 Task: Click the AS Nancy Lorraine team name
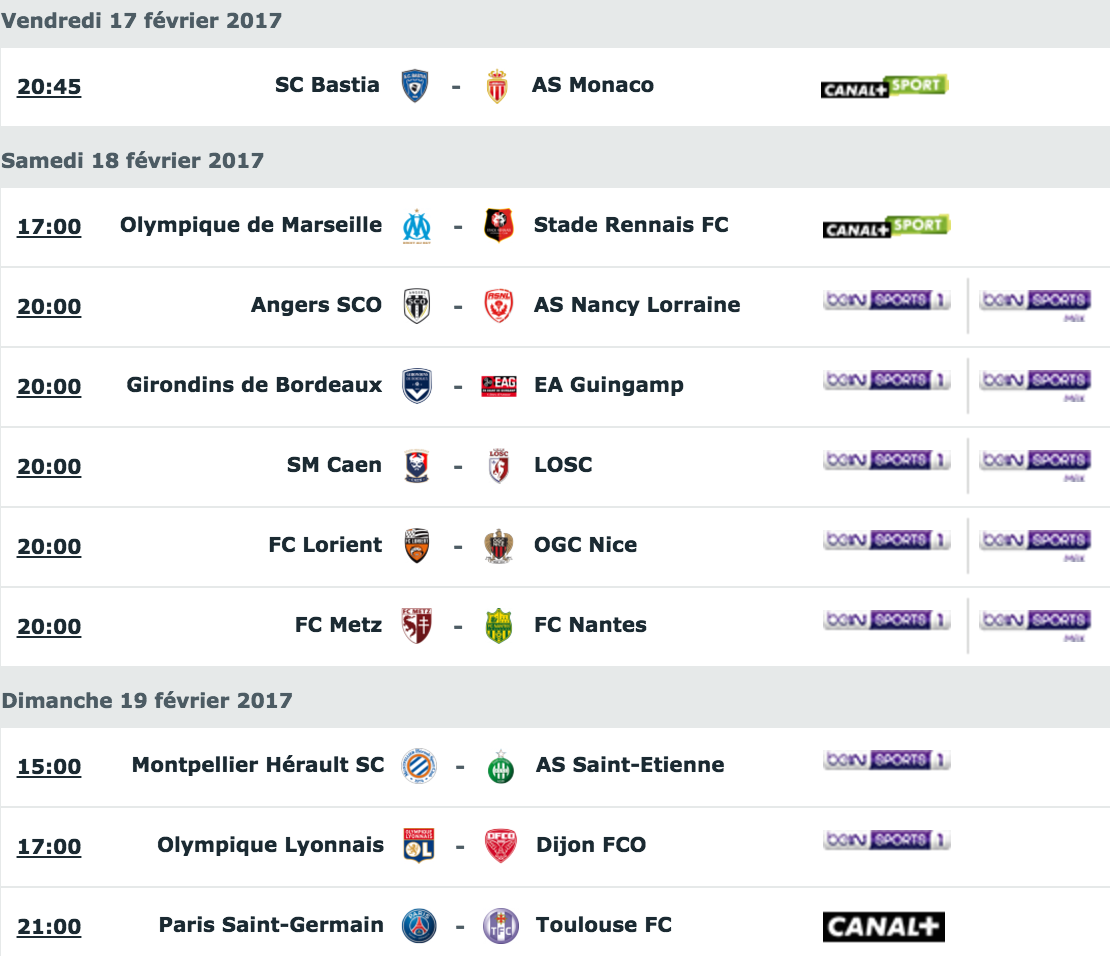pyautogui.click(x=637, y=305)
